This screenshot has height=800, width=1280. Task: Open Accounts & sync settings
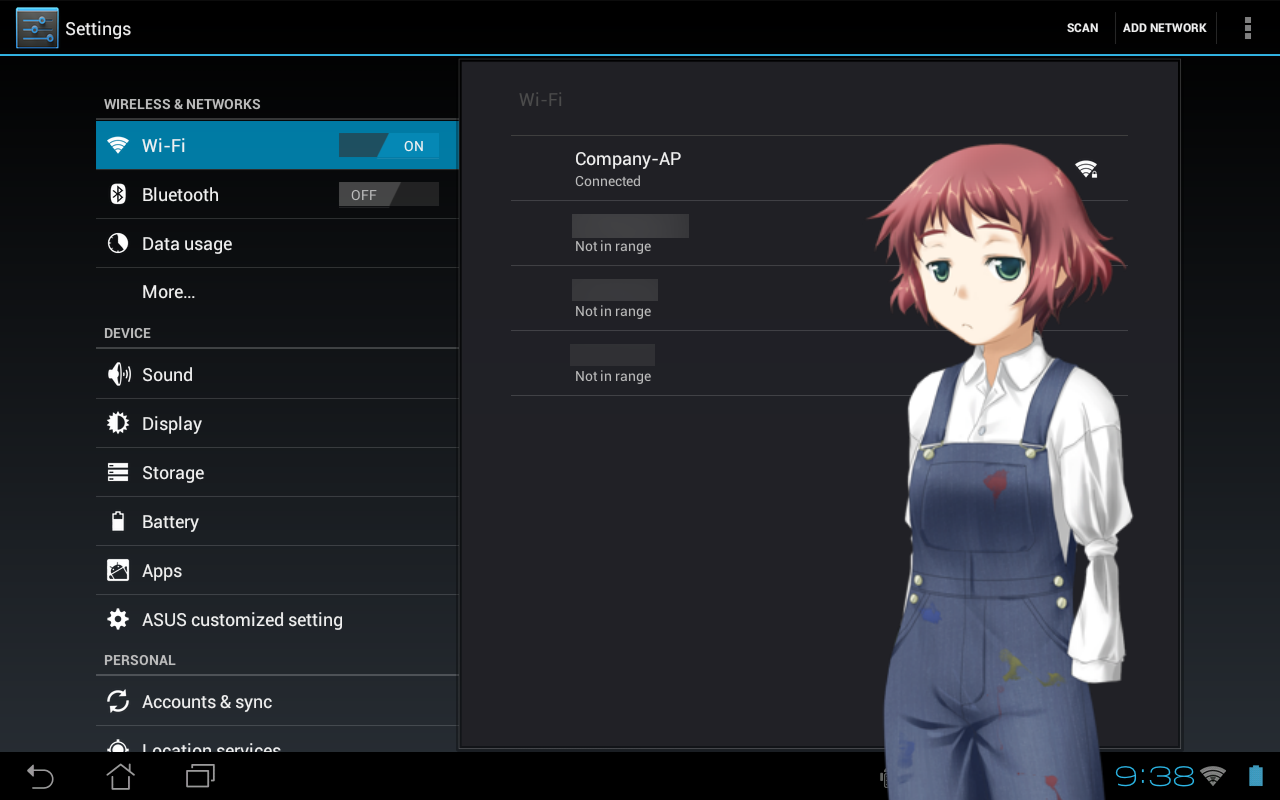coord(277,701)
